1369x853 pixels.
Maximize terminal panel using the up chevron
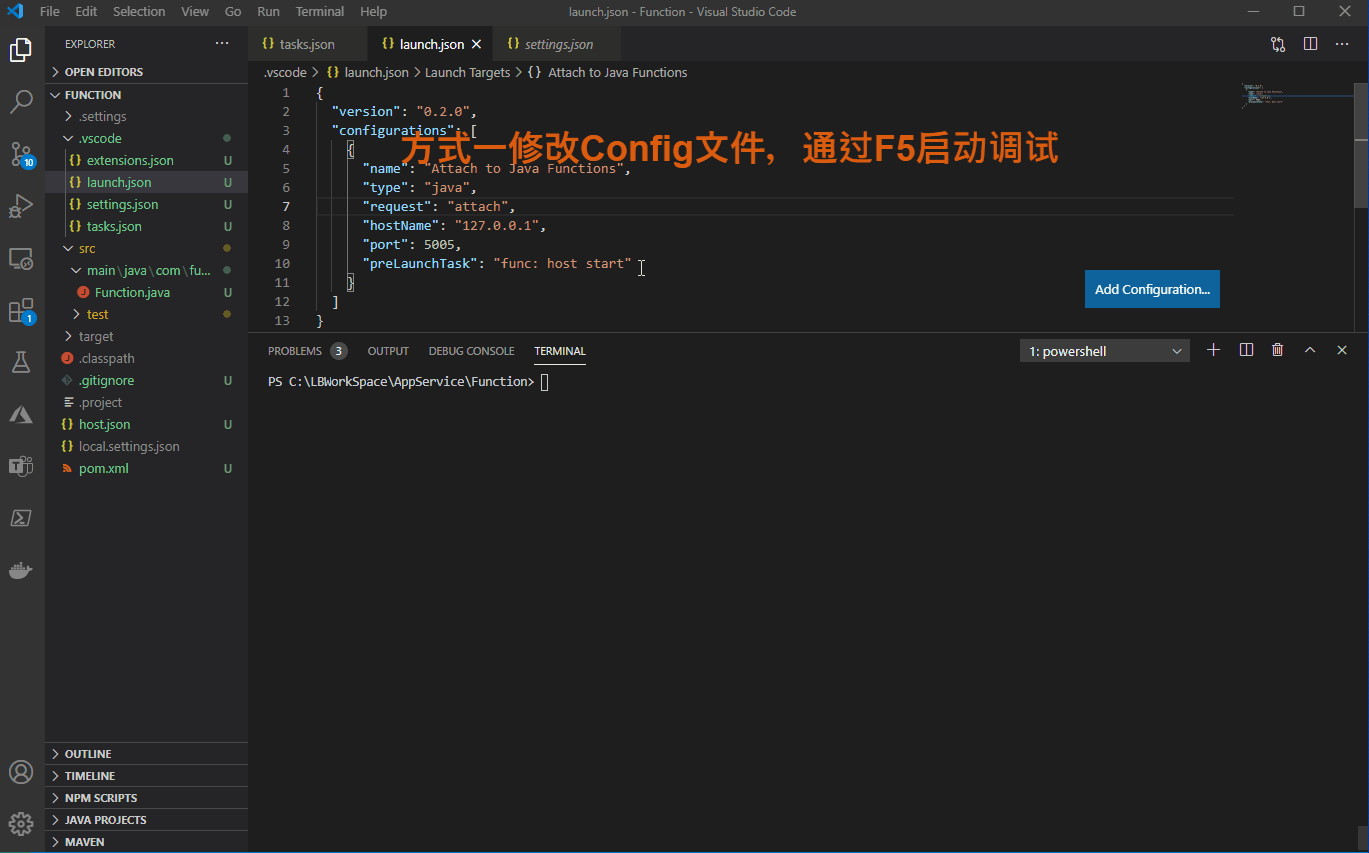(1310, 350)
